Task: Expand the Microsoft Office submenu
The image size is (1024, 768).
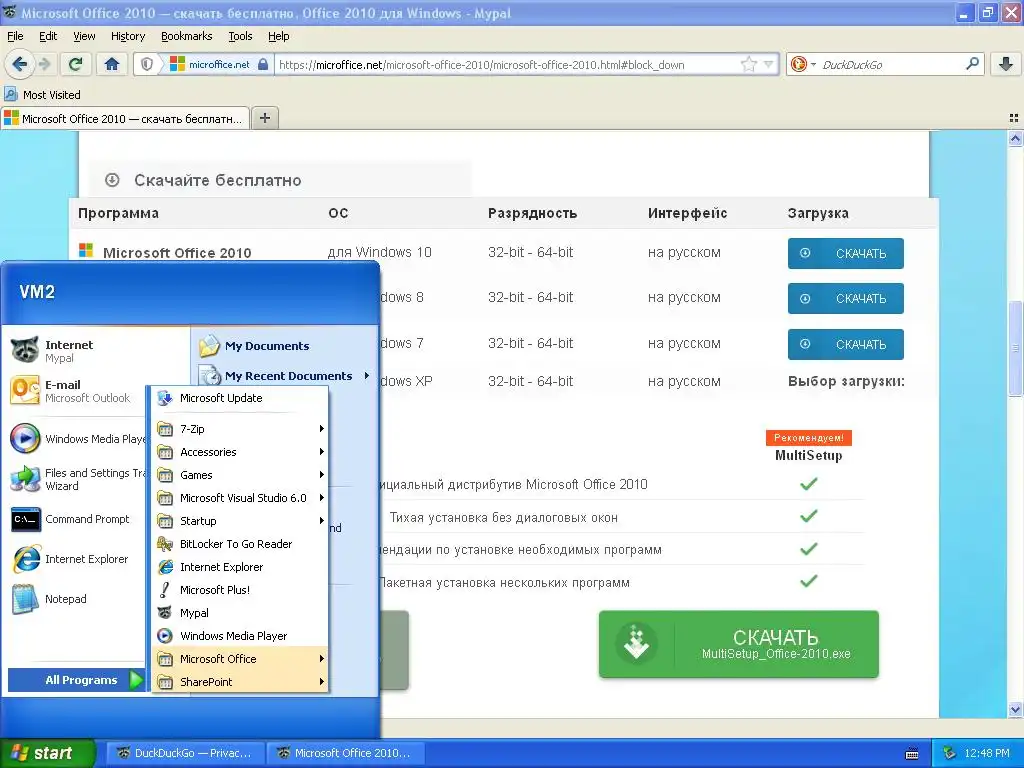Action: 240,659
